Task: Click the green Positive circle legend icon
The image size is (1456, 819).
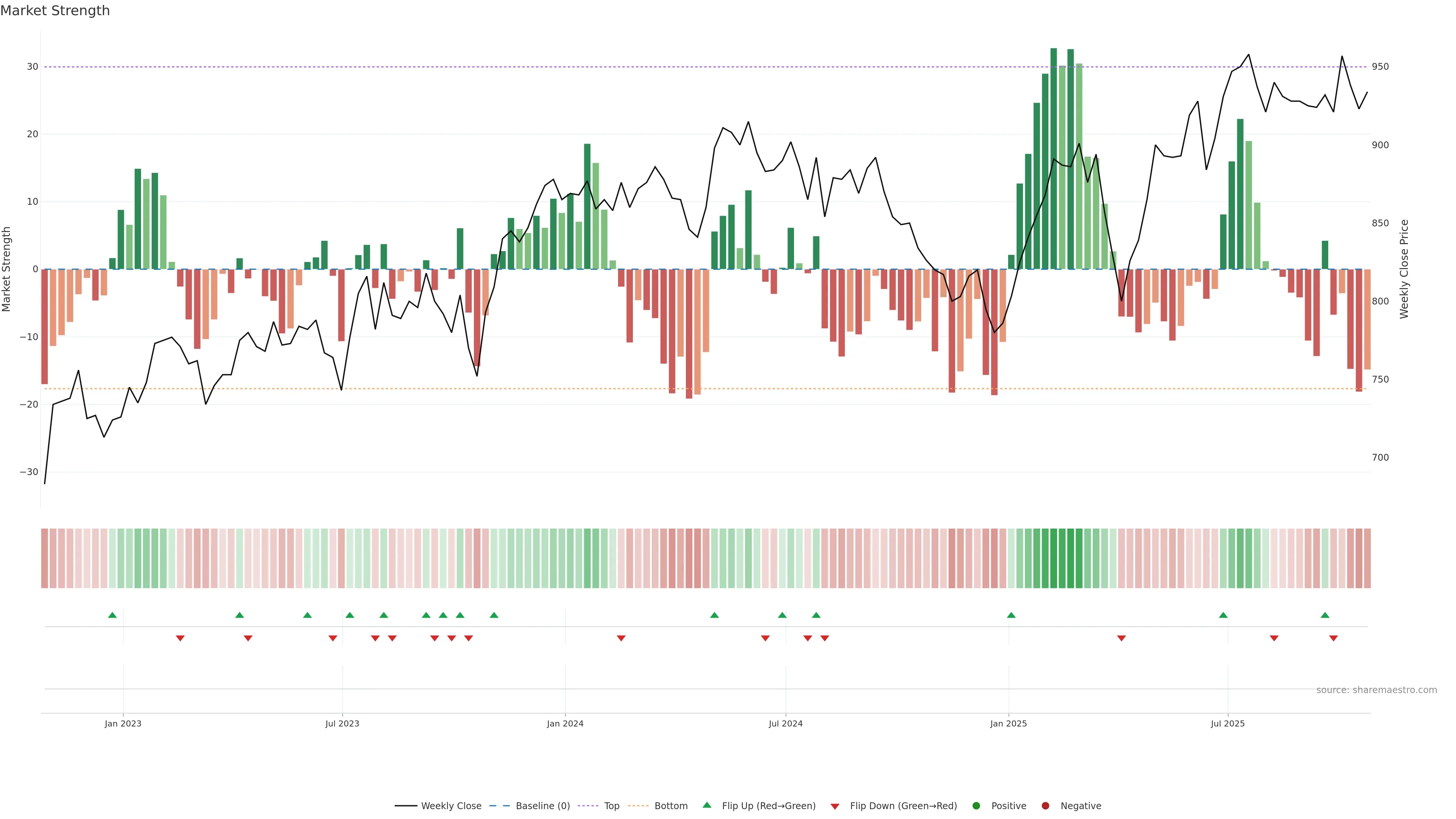Action: pyautogui.click(x=976, y=806)
